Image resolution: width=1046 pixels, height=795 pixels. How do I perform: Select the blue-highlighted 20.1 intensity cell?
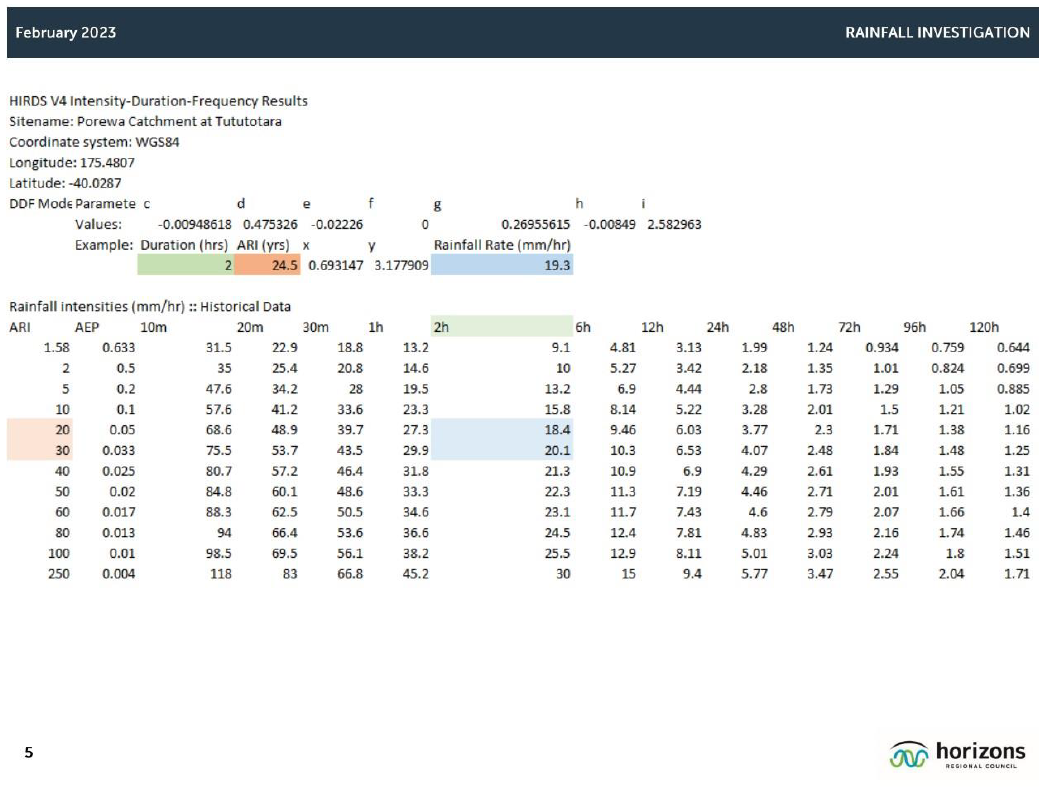[501, 450]
